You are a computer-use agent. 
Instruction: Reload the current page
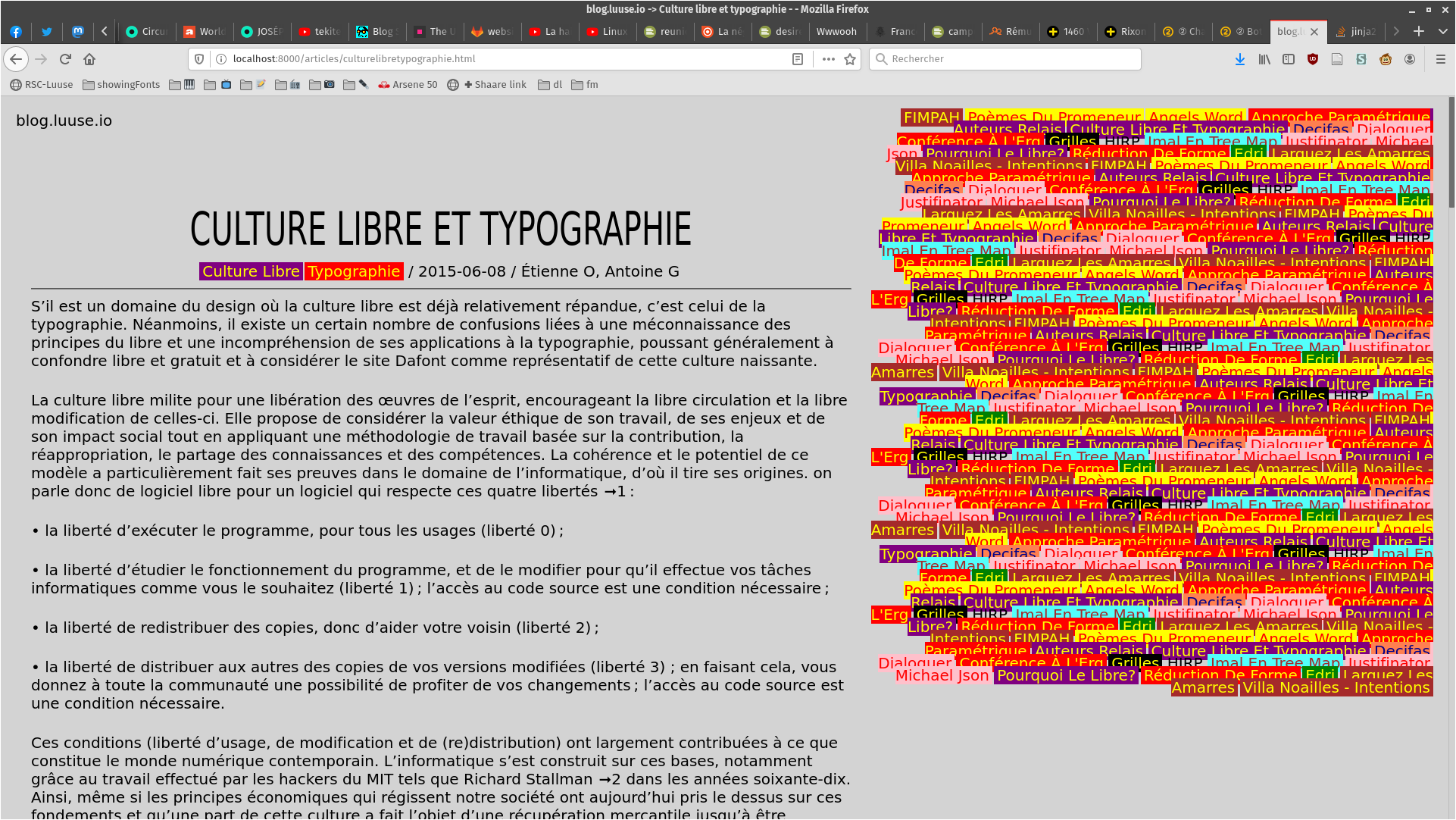[x=65, y=59]
